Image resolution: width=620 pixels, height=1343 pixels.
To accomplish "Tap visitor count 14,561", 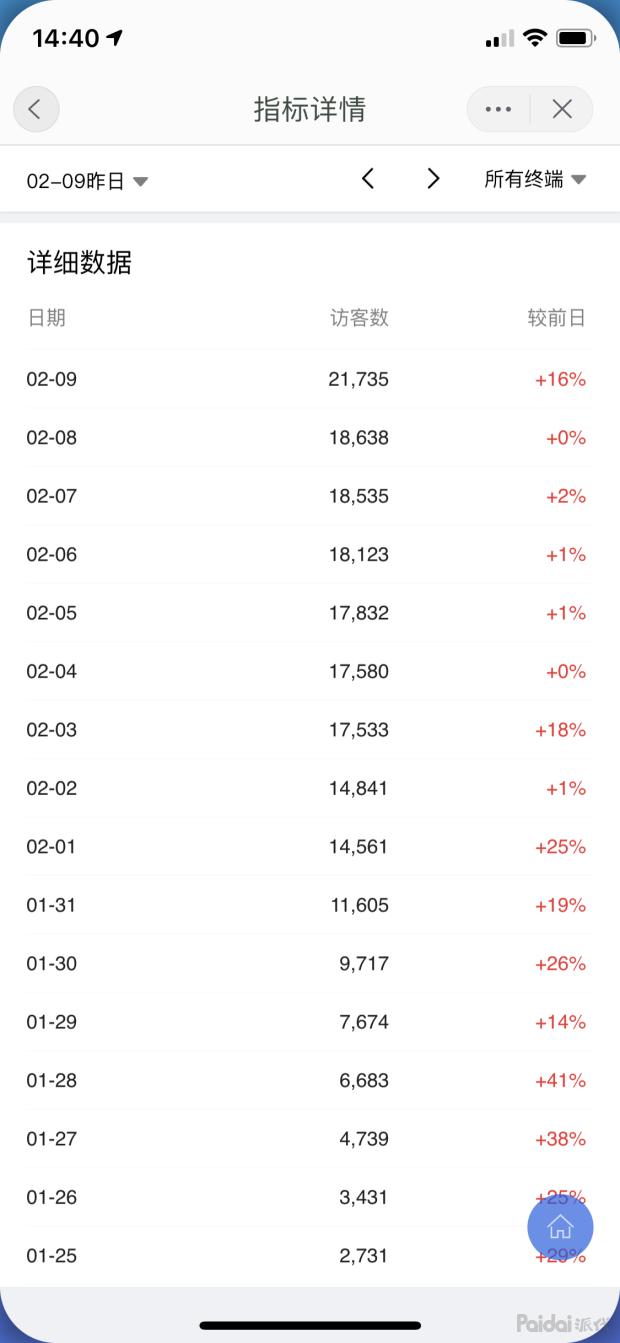I will tap(358, 847).
